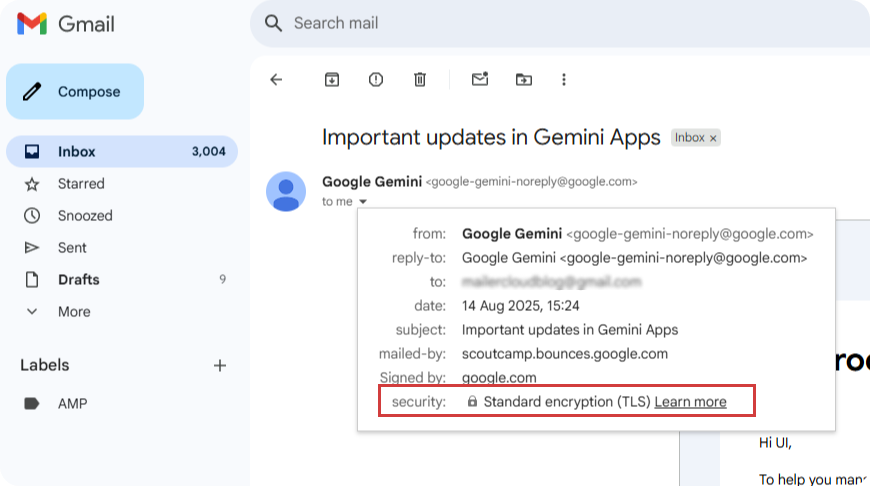Click the reply-to Google Gemini address
The width and height of the screenshot is (870, 486).
tap(634, 258)
